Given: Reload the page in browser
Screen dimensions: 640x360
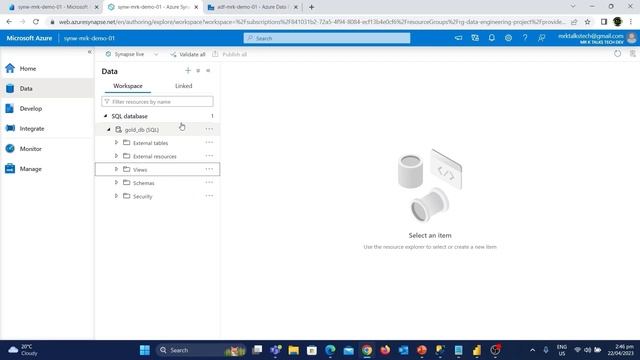Looking at the screenshot, I should [36, 22].
